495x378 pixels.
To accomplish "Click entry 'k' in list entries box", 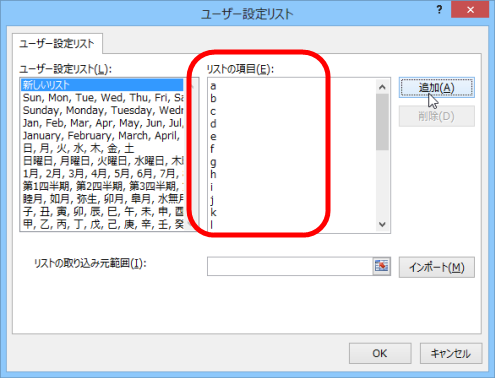I will 213,212.
